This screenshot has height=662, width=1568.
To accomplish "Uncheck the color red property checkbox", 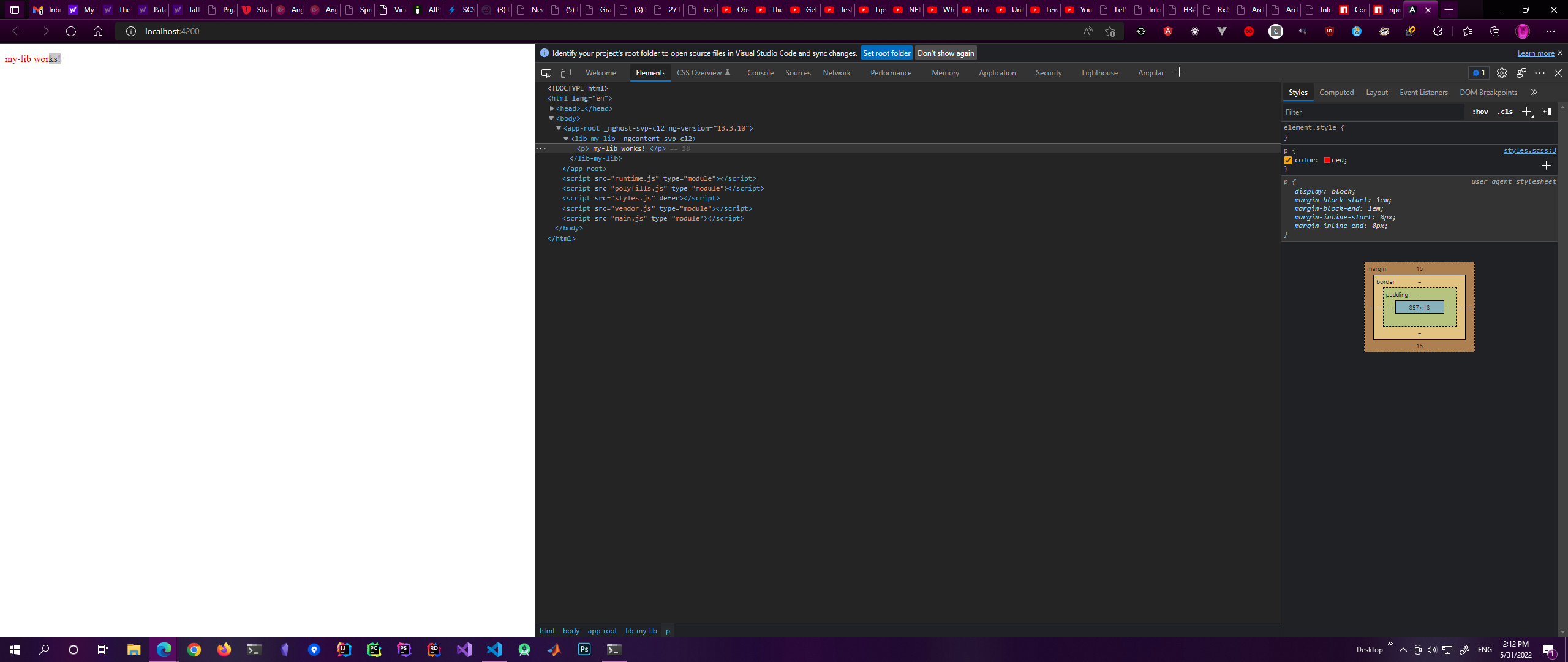I will 1288,160.
